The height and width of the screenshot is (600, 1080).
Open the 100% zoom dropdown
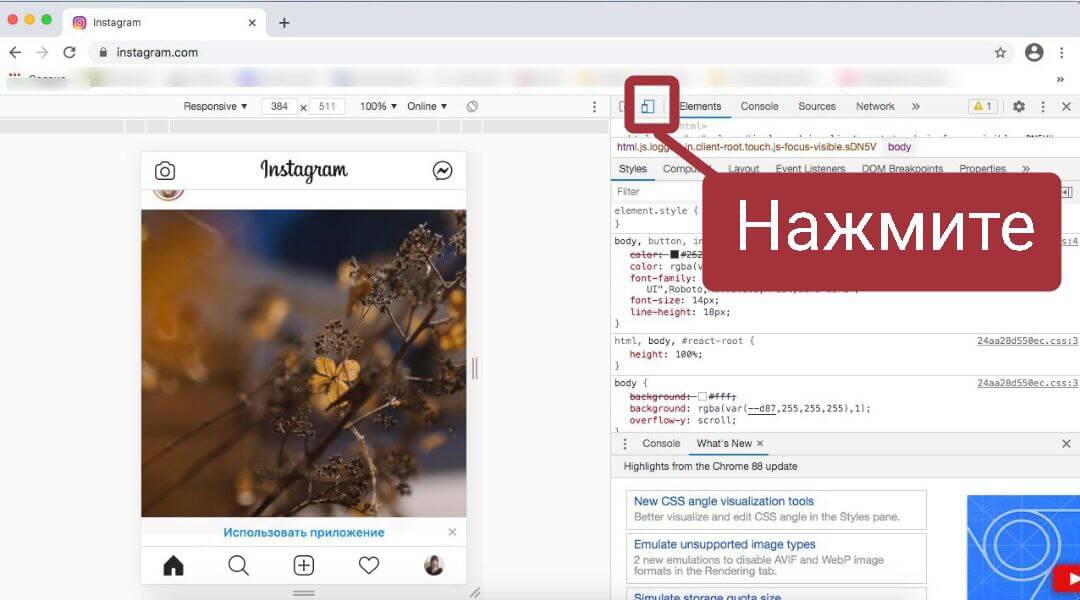[x=378, y=106]
